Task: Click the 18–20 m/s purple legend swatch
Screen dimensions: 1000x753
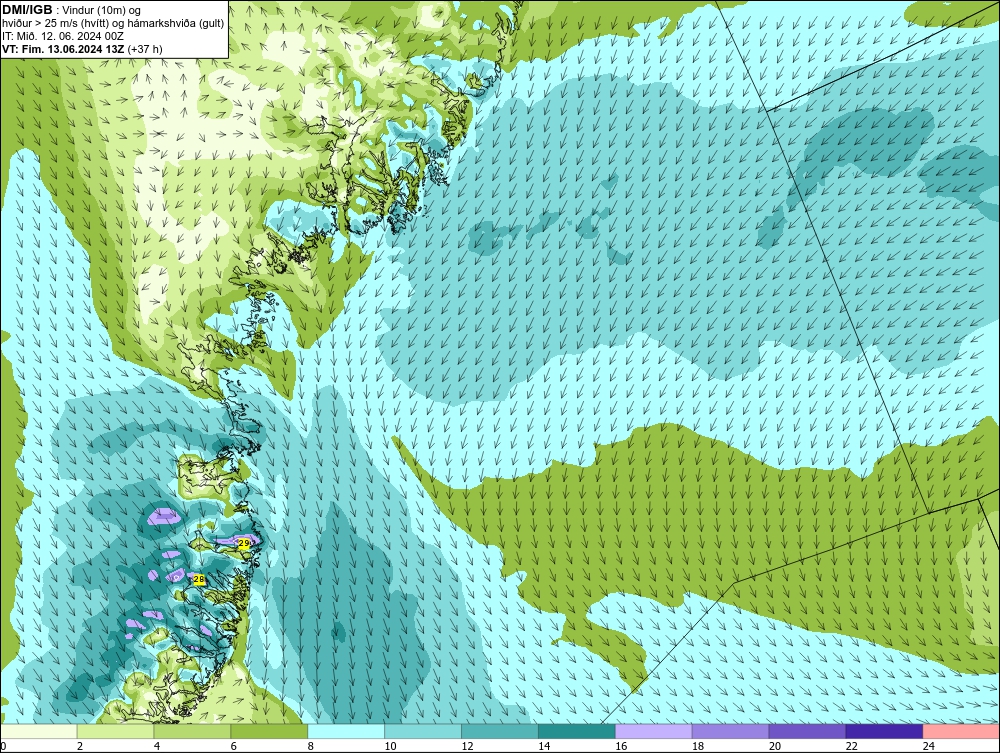Action: pyautogui.click(x=730, y=731)
